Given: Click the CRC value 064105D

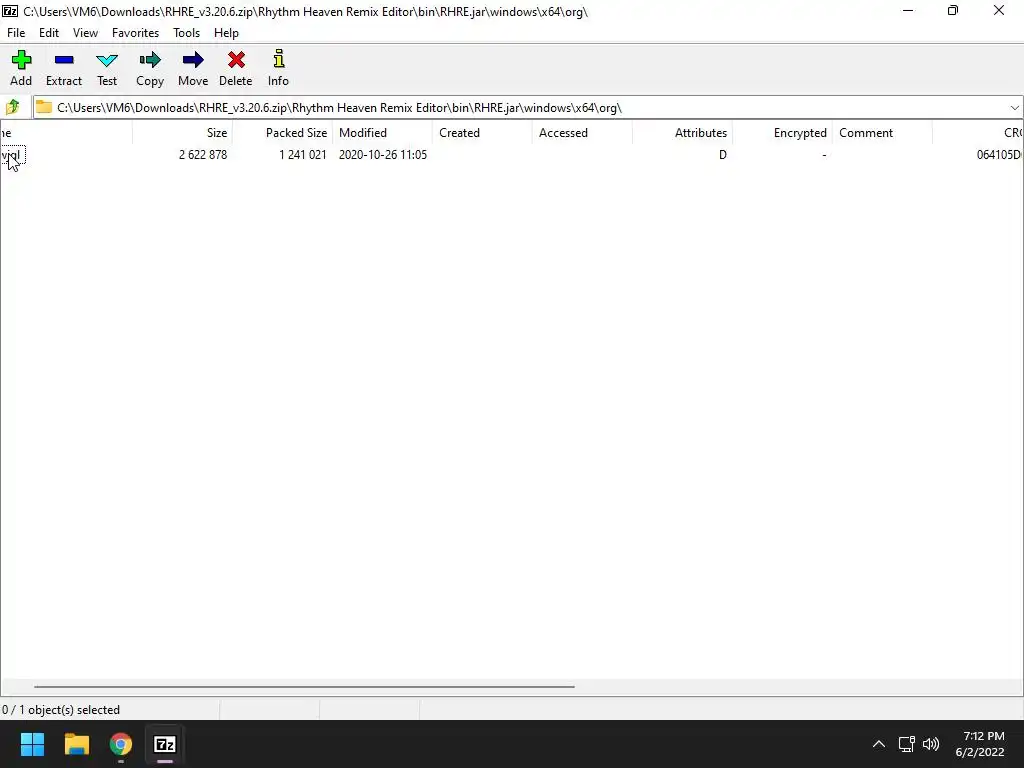Looking at the screenshot, I should click(999, 155).
